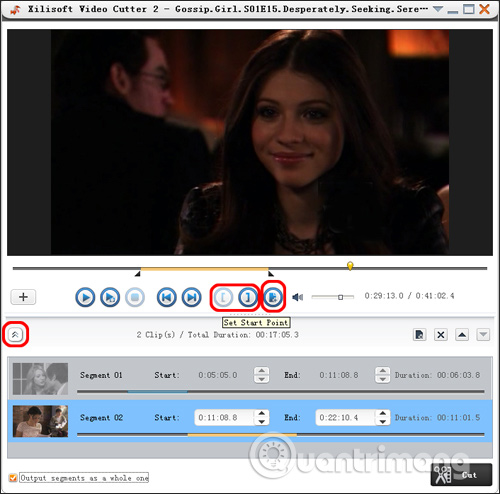500x494 pixels.
Task: Select the Segment 02 thumbnail
Action: pyautogui.click(x=40, y=421)
